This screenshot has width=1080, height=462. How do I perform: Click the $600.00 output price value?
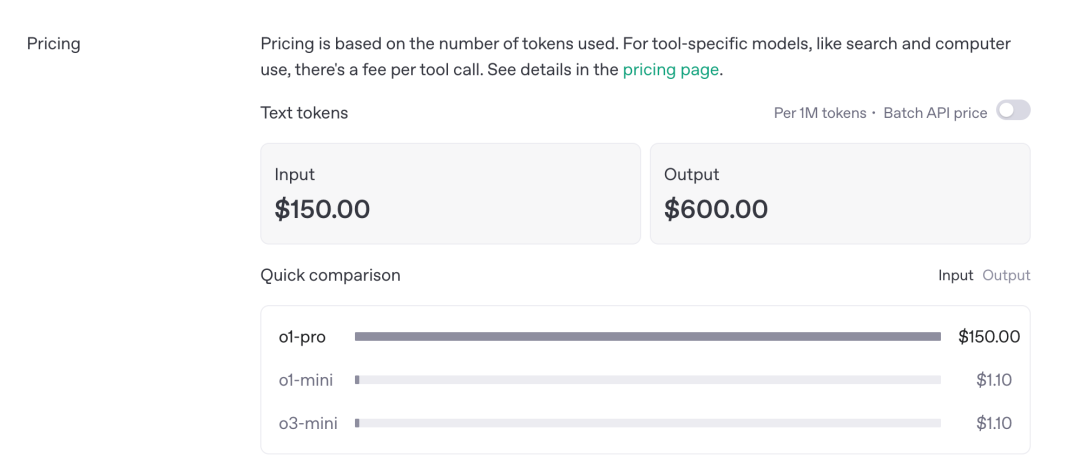[716, 209]
